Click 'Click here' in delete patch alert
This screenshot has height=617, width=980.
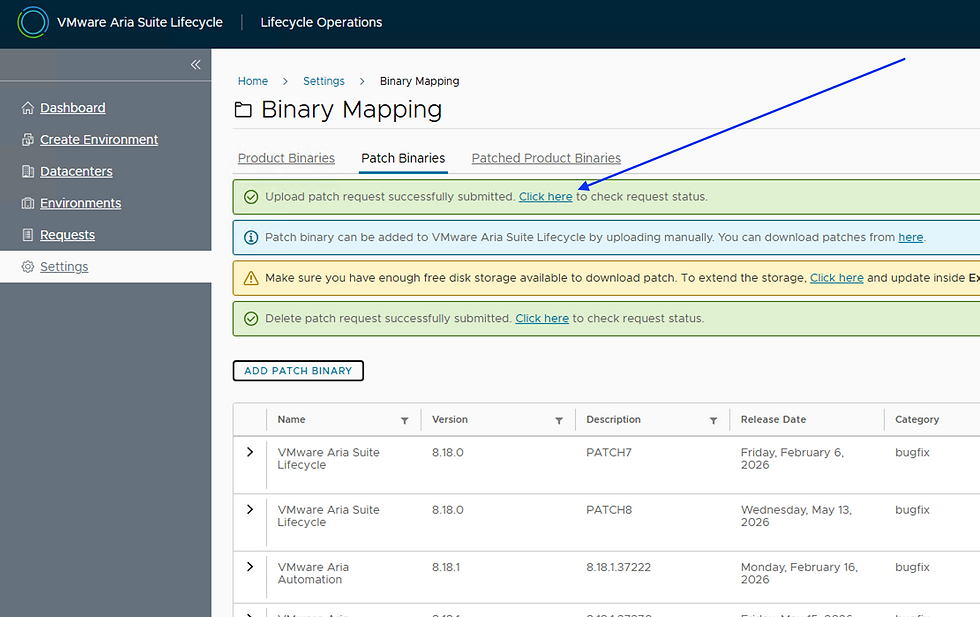(x=542, y=319)
